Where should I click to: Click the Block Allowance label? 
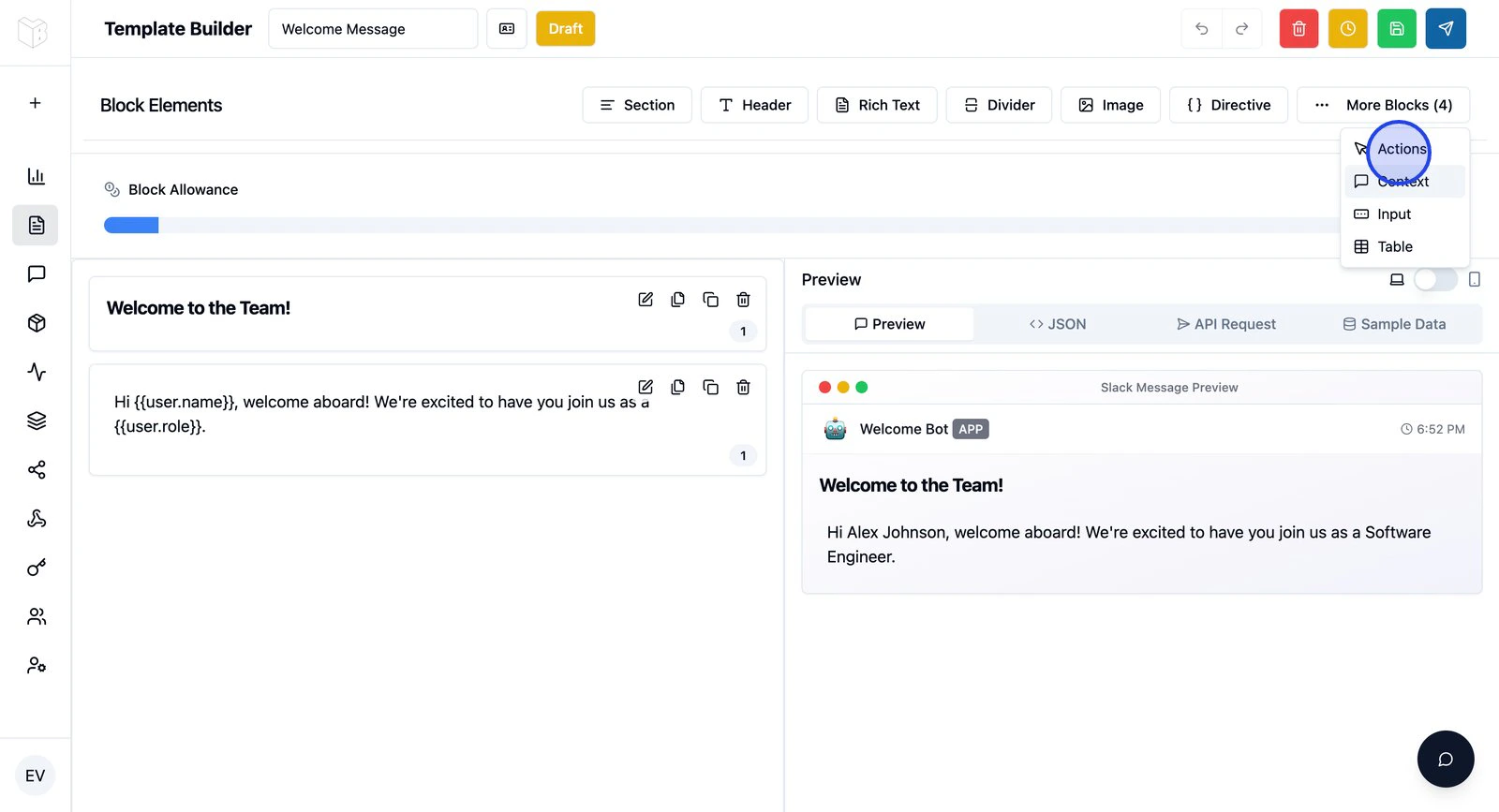pos(183,189)
